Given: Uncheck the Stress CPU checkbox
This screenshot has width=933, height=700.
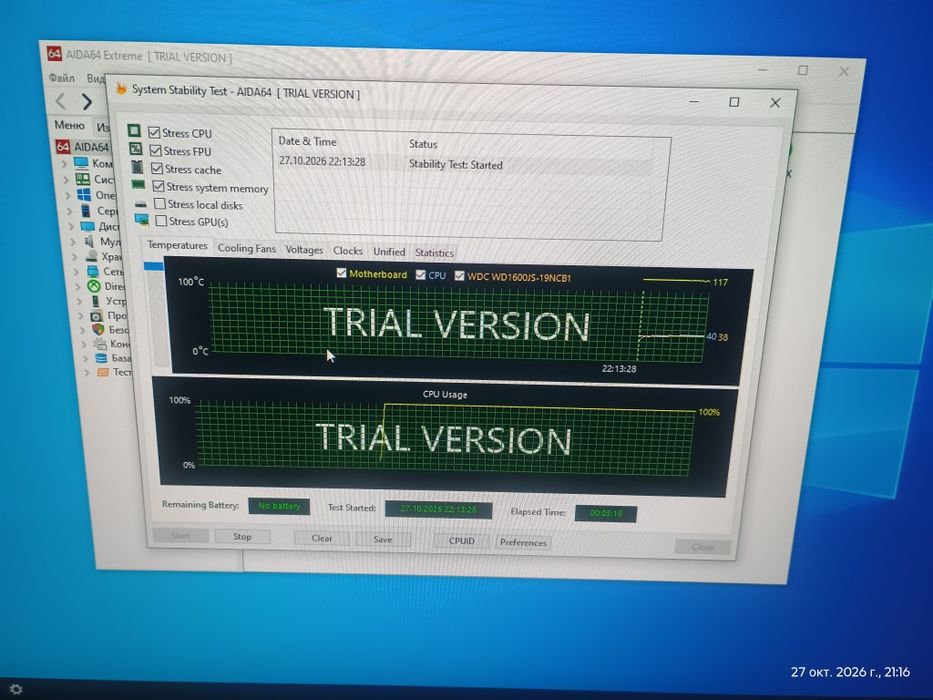Looking at the screenshot, I should [154, 132].
